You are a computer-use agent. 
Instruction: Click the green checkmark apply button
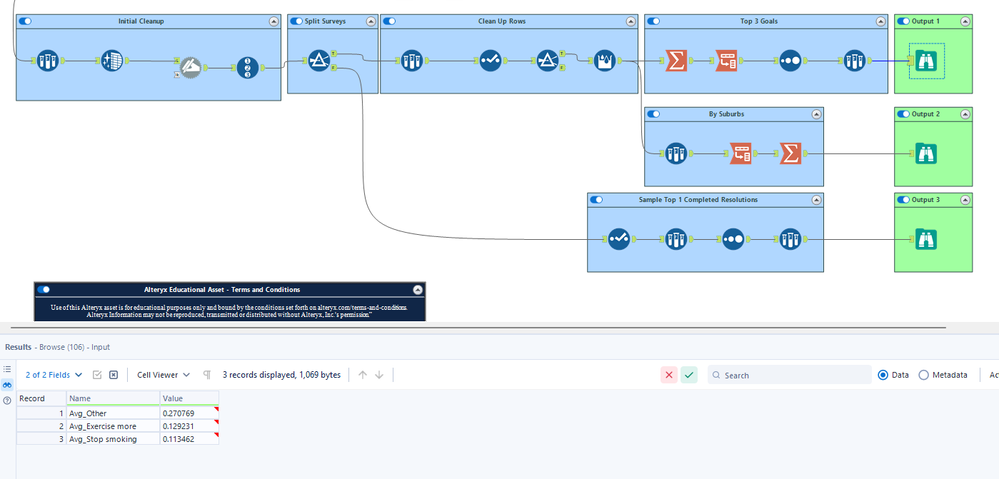(x=689, y=375)
